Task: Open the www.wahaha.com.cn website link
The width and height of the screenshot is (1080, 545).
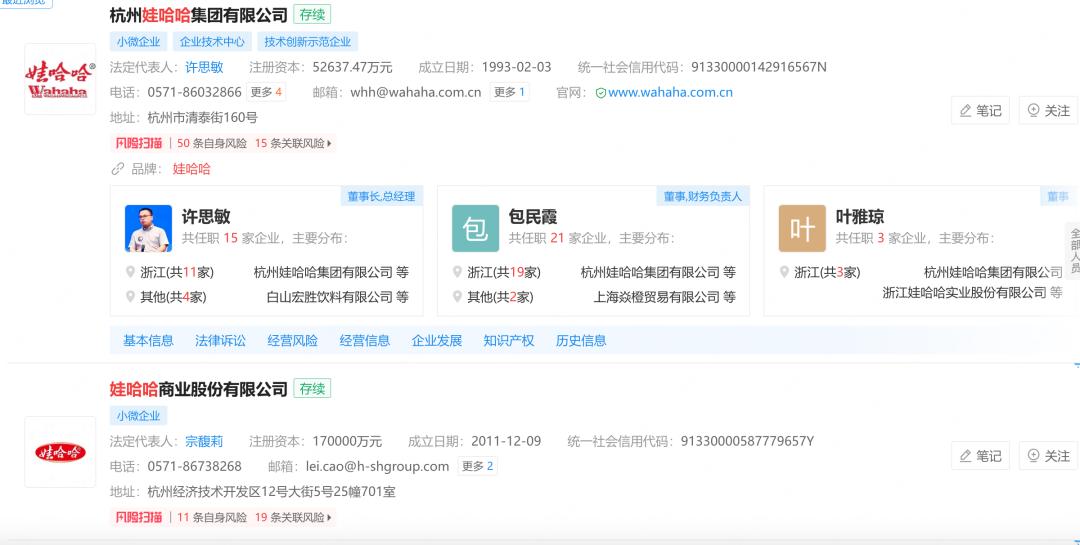Action: pos(670,92)
